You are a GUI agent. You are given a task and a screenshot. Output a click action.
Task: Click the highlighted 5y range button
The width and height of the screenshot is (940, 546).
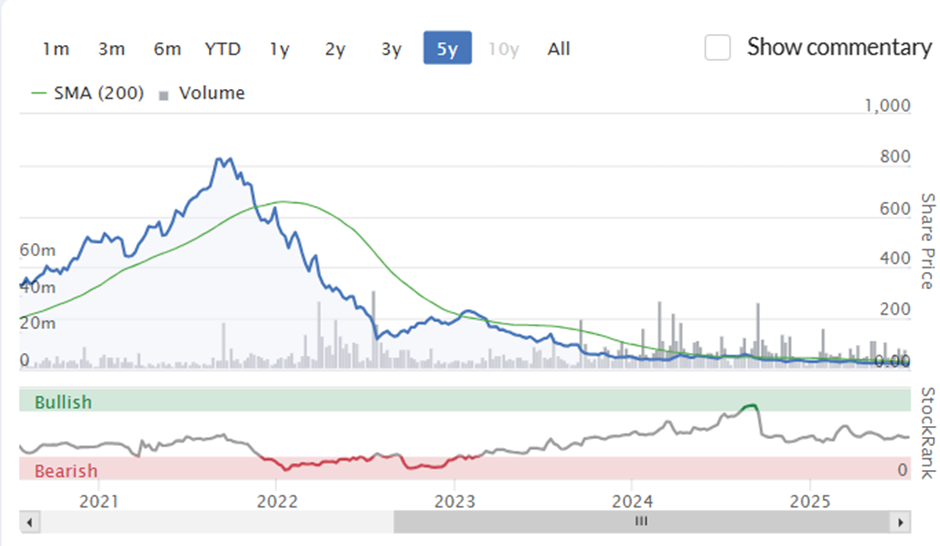tap(447, 48)
